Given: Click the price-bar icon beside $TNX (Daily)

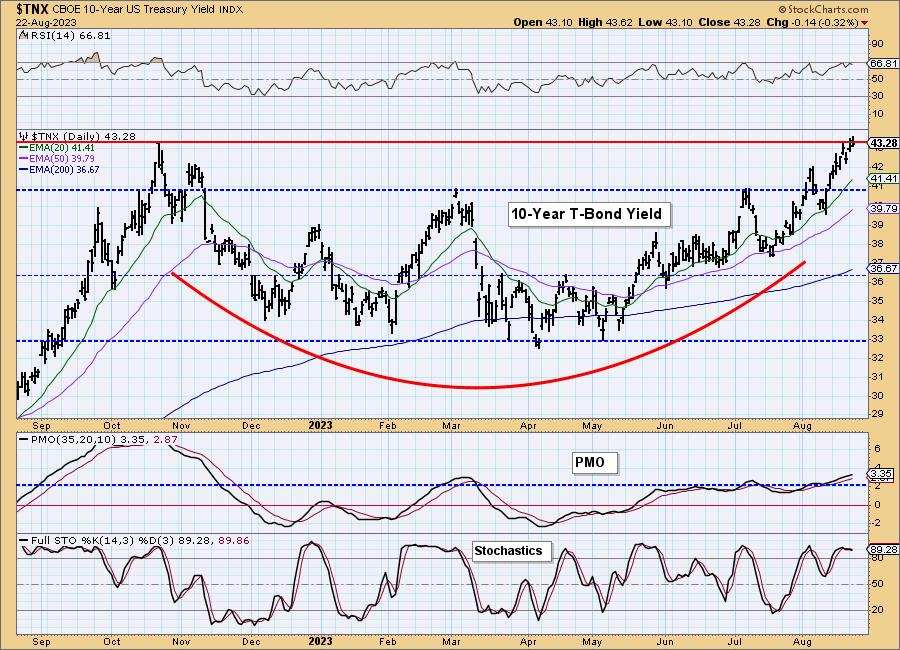Looking at the screenshot, I should (x=24, y=137).
